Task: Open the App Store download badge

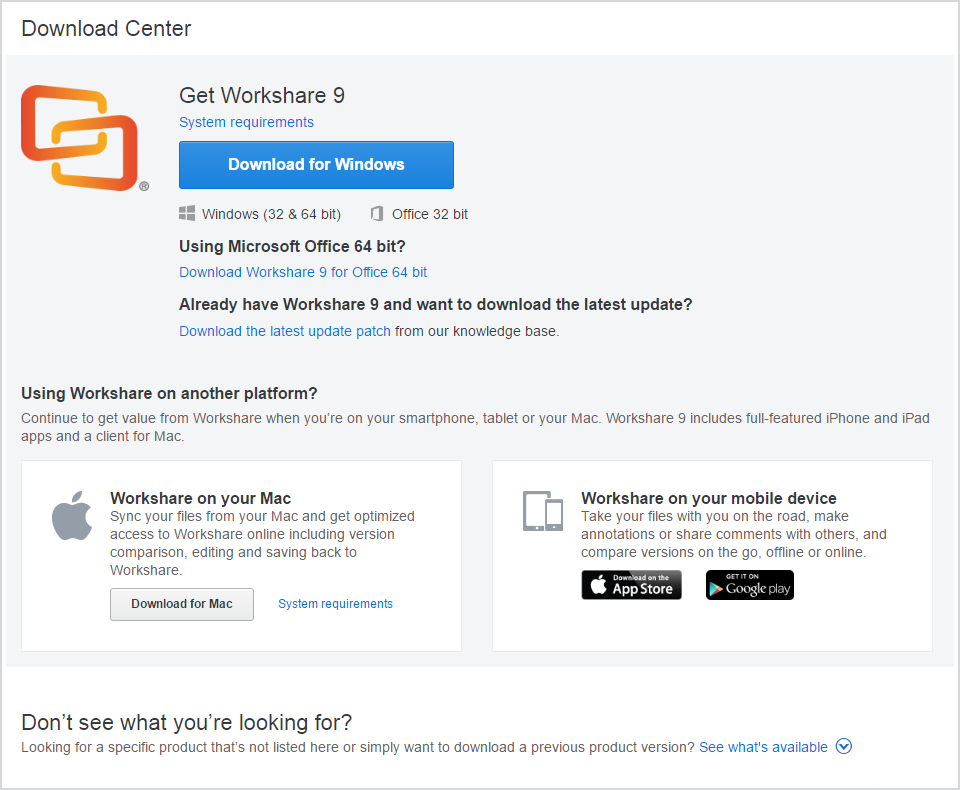Action: pos(631,585)
